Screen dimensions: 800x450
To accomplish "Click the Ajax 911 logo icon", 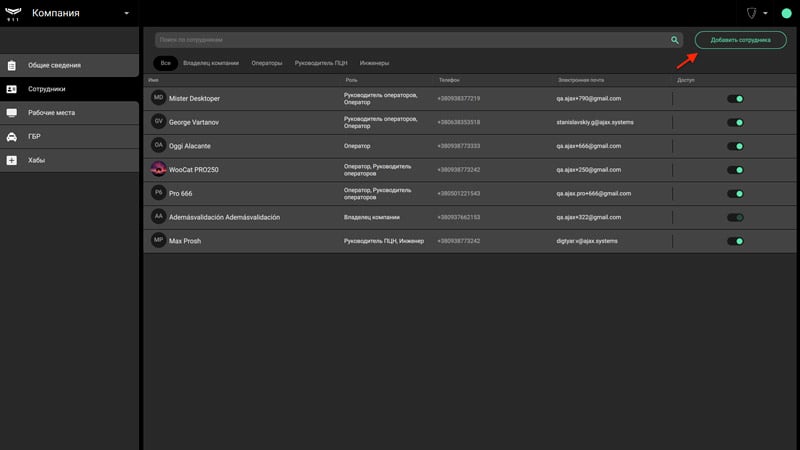I will coord(13,13).
